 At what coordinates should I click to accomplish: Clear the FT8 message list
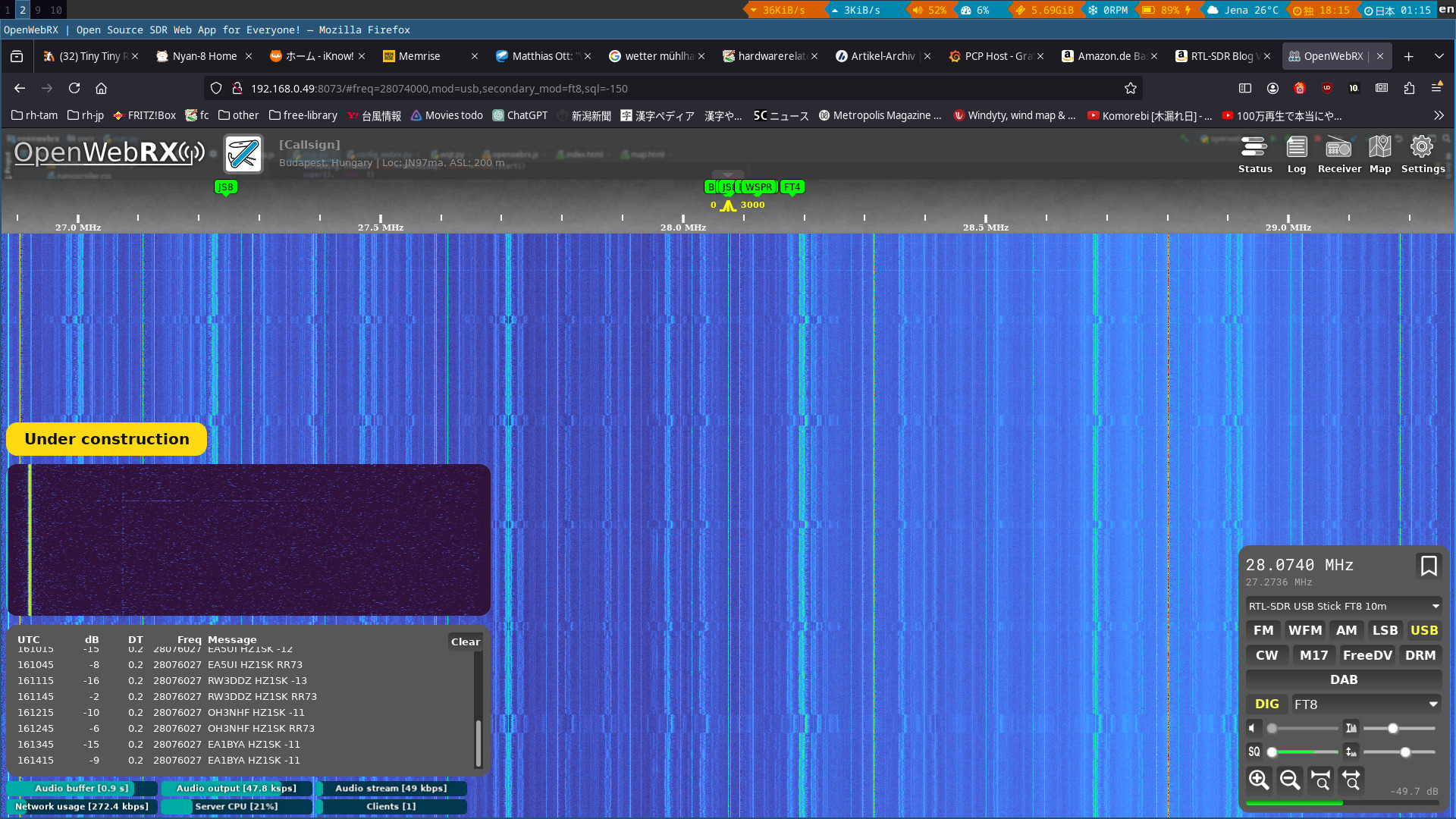466,642
